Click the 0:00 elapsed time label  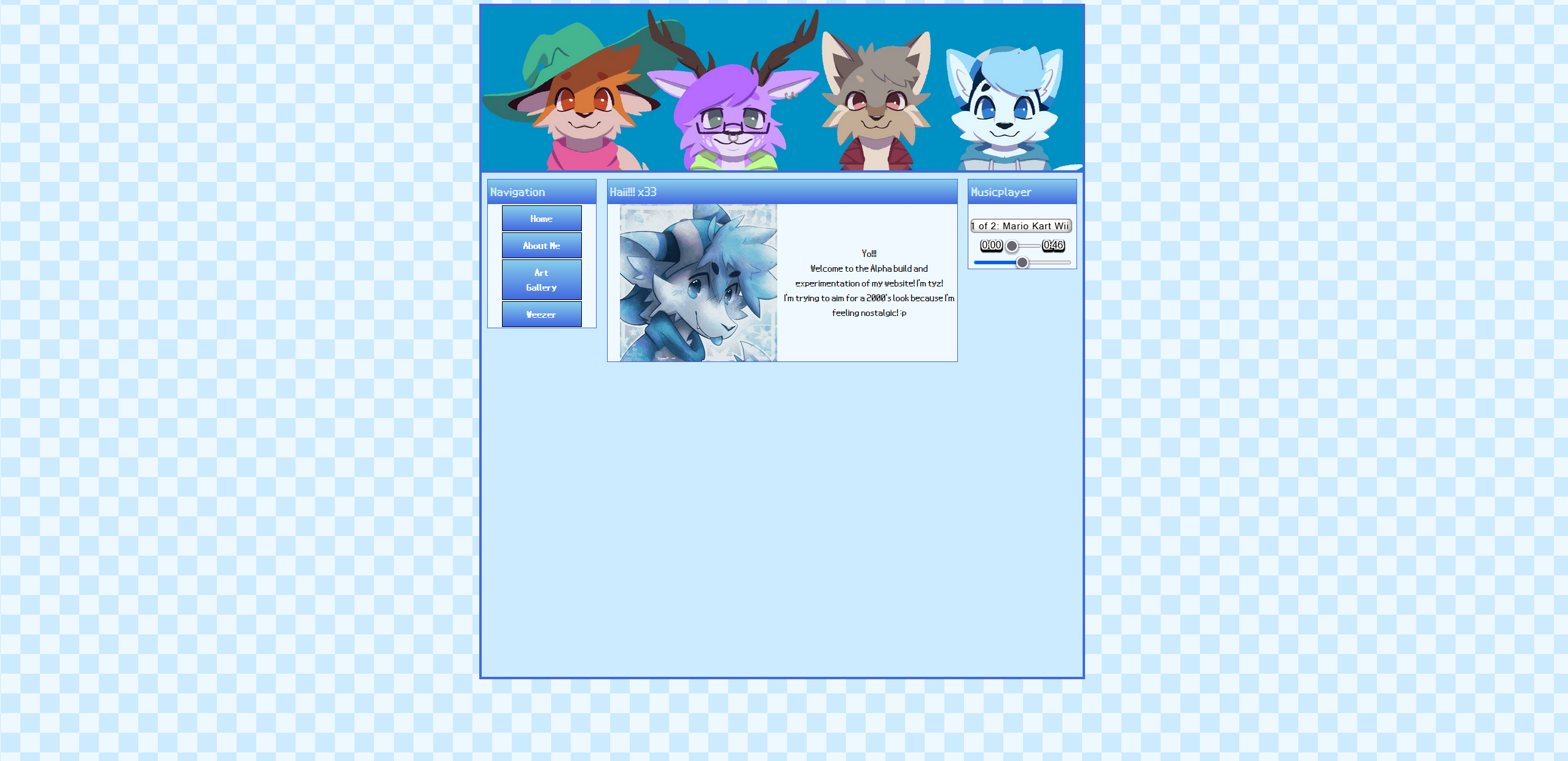991,245
